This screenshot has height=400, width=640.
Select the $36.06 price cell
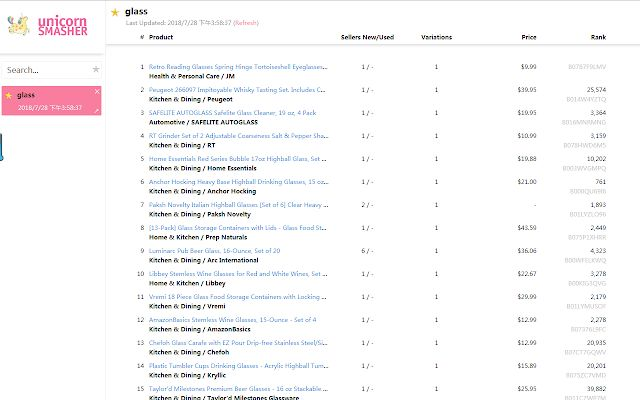pyautogui.click(x=527, y=251)
